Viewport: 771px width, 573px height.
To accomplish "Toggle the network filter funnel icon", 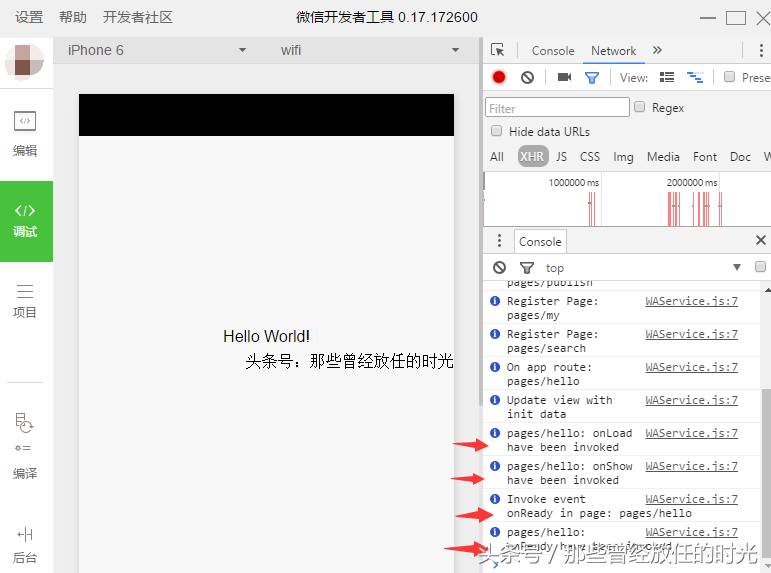I will pos(592,78).
